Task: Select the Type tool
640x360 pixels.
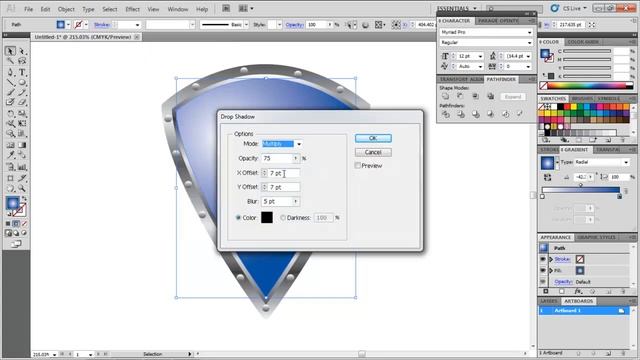Action: (x=22, y=73)
